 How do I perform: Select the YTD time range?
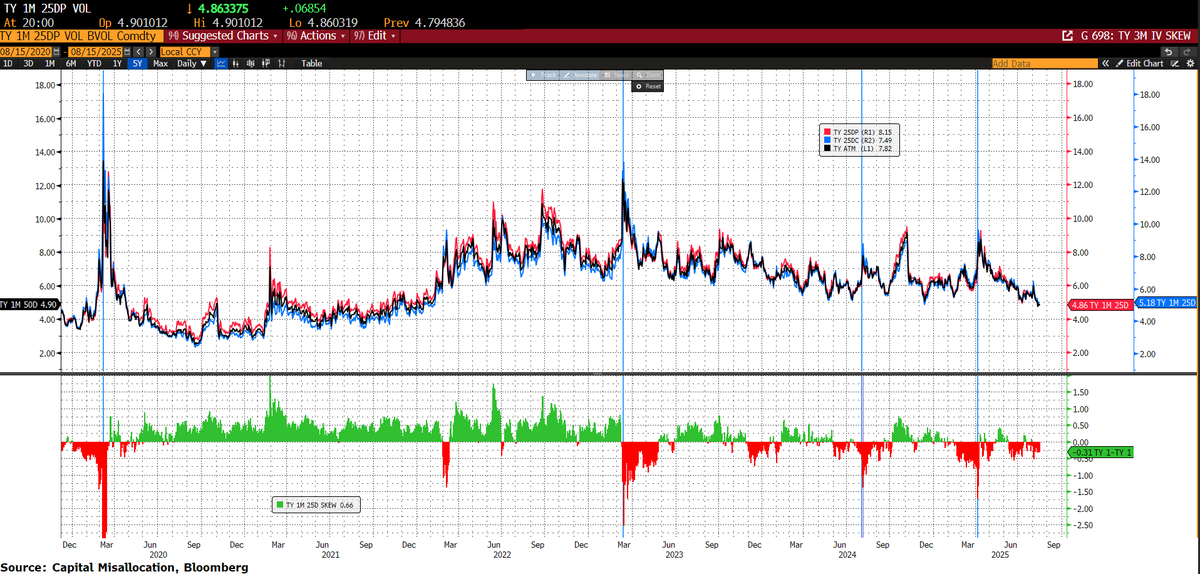click(x=94, y=63)
